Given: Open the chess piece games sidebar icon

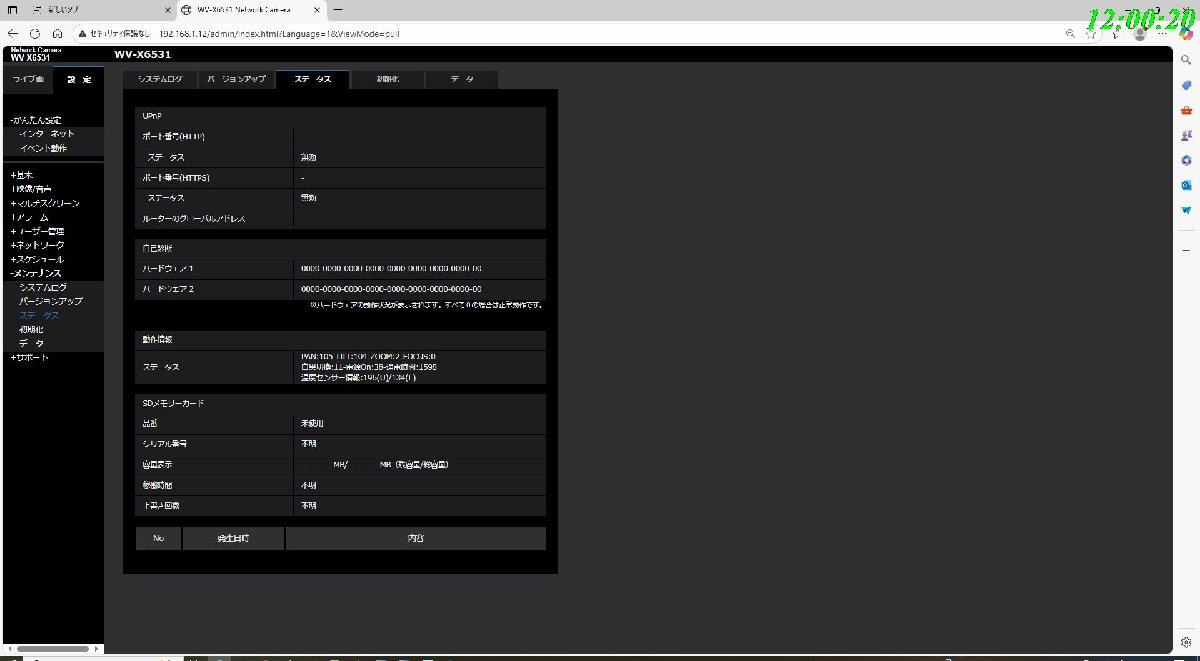Looking at the screenshot, I should (1186, 135).
